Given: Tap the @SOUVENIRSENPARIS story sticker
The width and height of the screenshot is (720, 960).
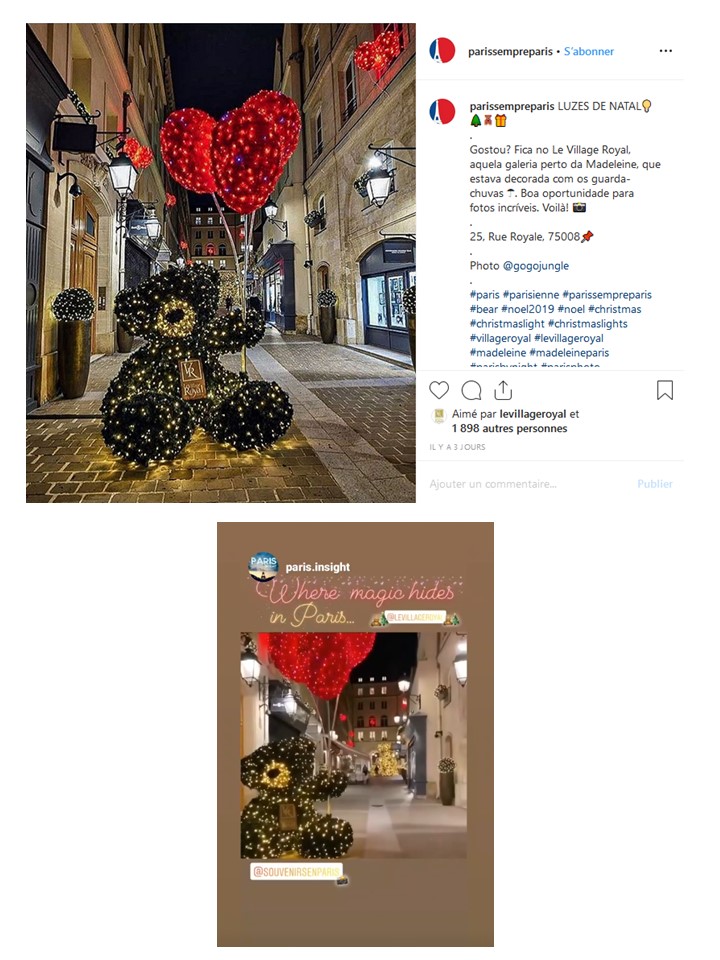Looking at the screenshot, I should click(296, 871).
